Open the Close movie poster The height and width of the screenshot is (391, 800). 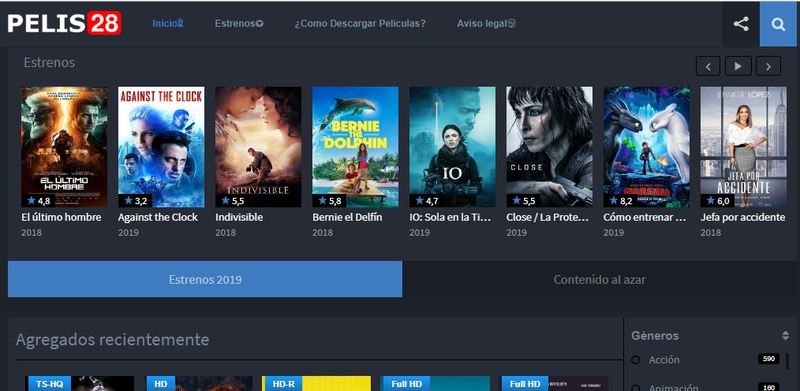tap(549, 146)
